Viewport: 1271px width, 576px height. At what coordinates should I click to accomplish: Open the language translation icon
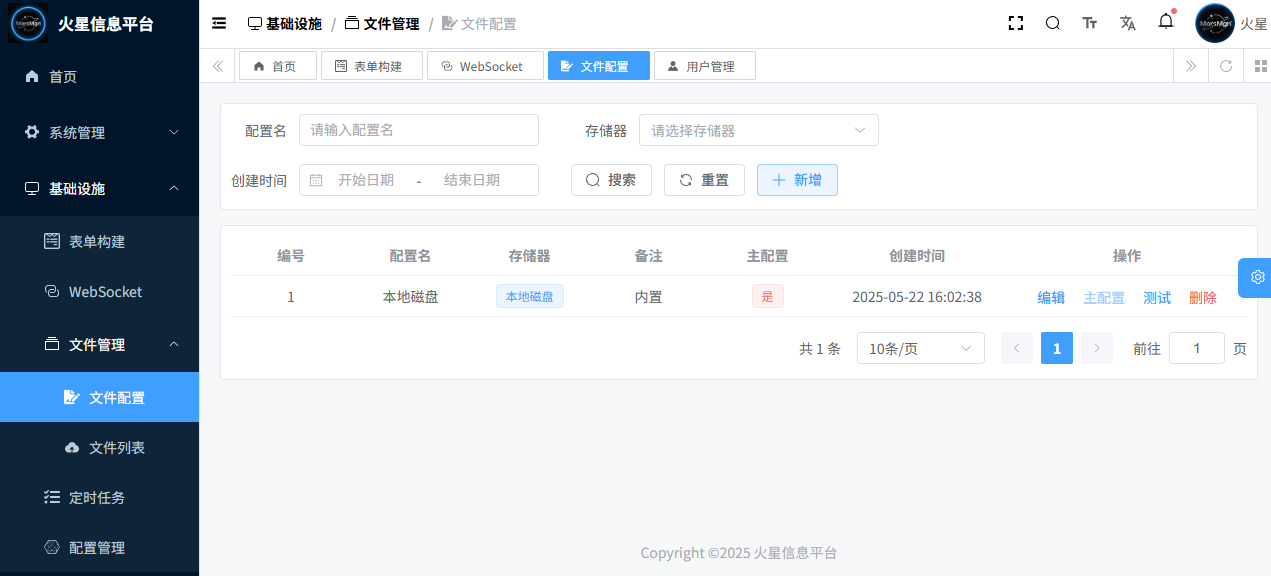coord(1128,23)
